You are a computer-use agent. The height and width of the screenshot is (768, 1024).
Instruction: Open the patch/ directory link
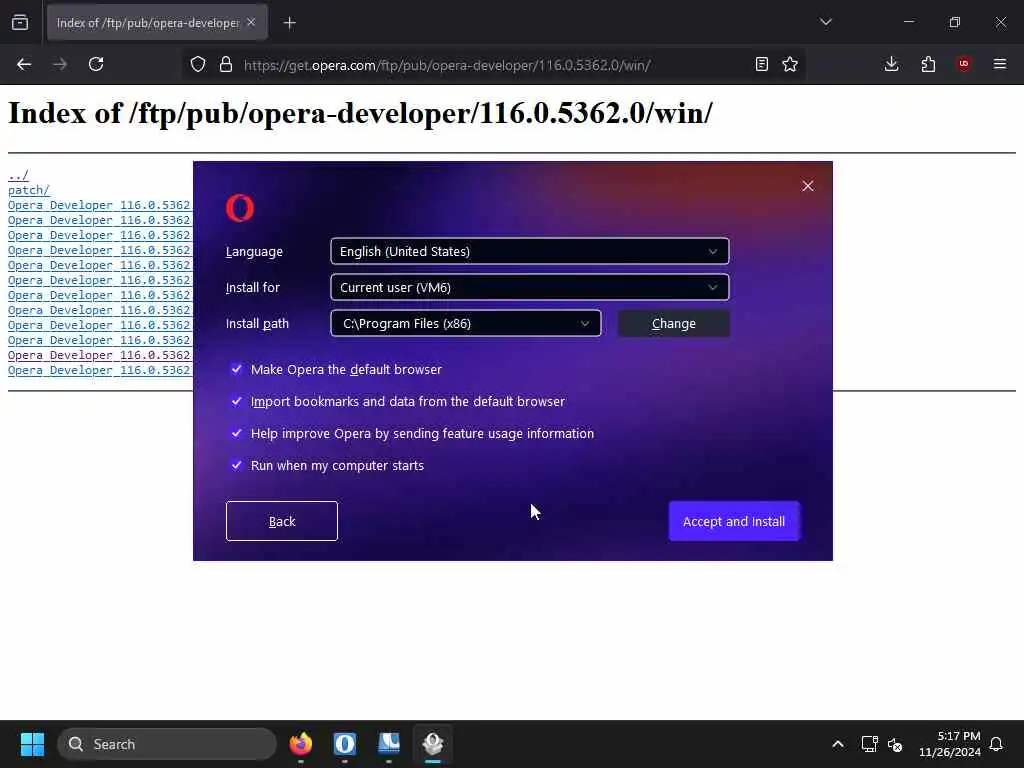click(x=29, y=190)
